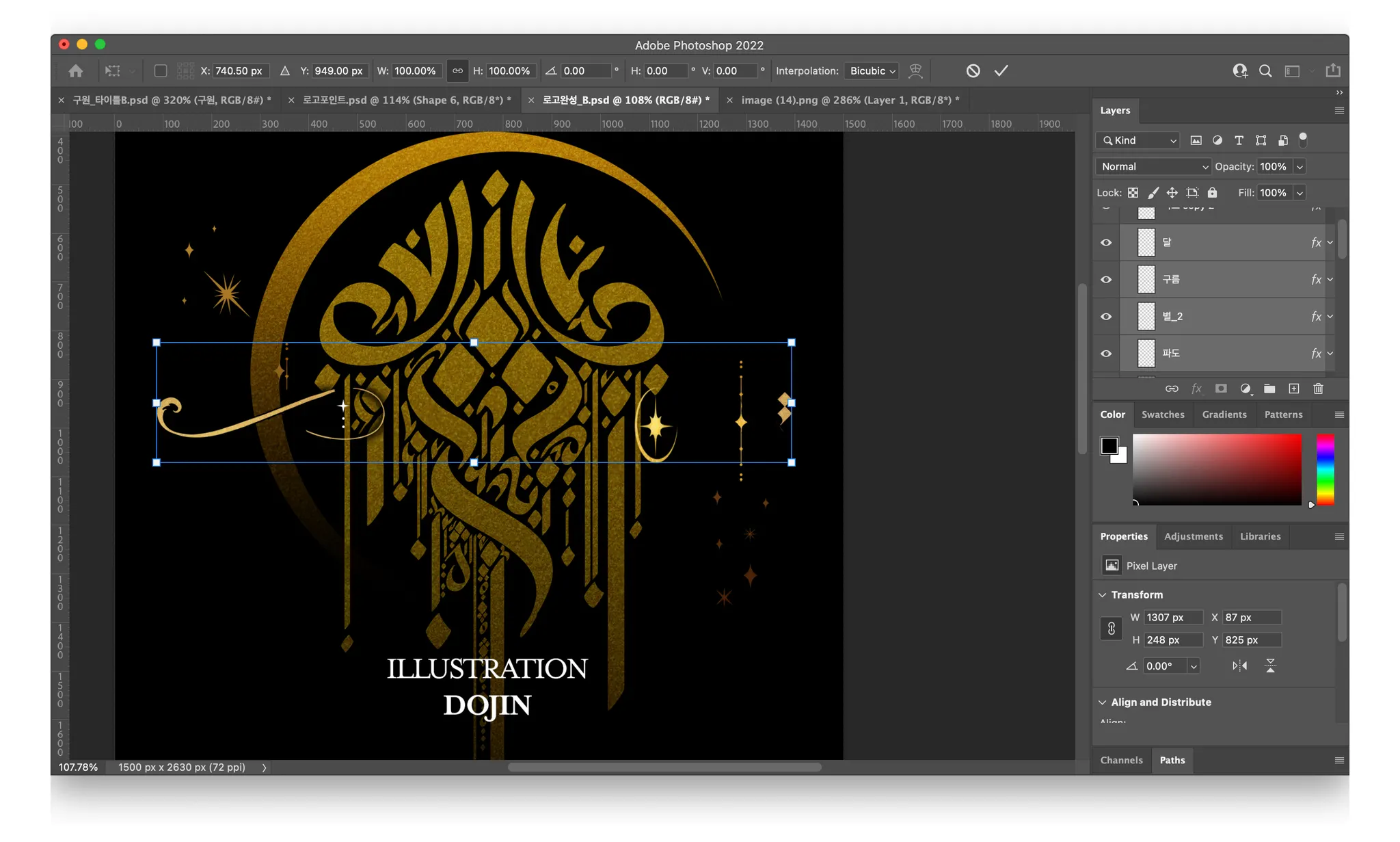1400x842 pixels.
Task: Open the Normal blend mode dropdown
Action: (x=1153, y=166)
